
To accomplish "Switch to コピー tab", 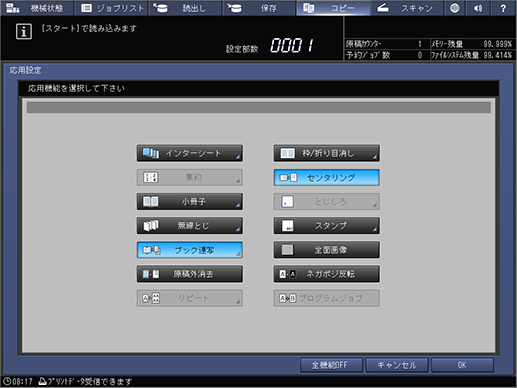I will (x=333, y=8).
